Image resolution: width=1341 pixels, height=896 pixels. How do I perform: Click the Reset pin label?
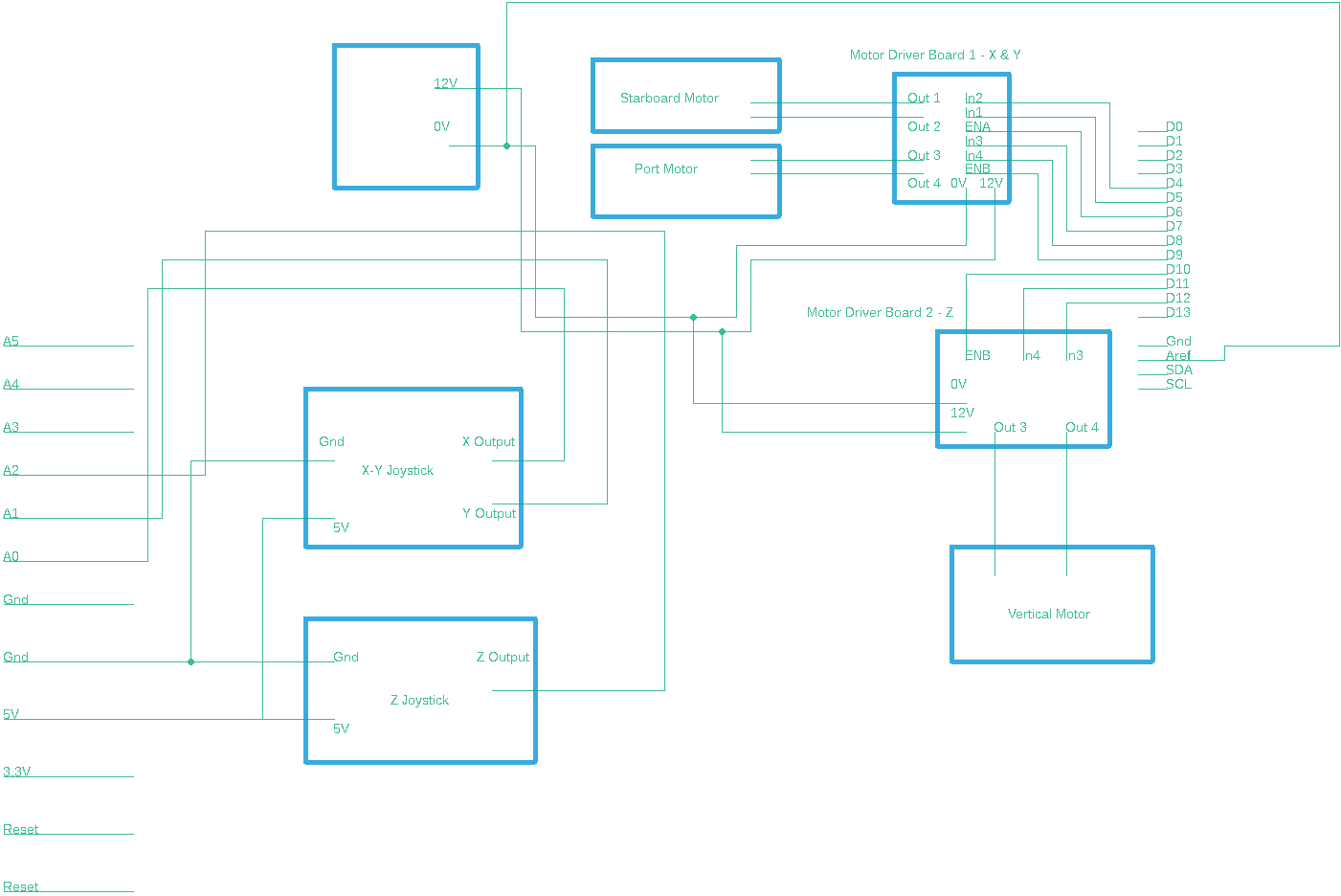[x=20, y=829]
